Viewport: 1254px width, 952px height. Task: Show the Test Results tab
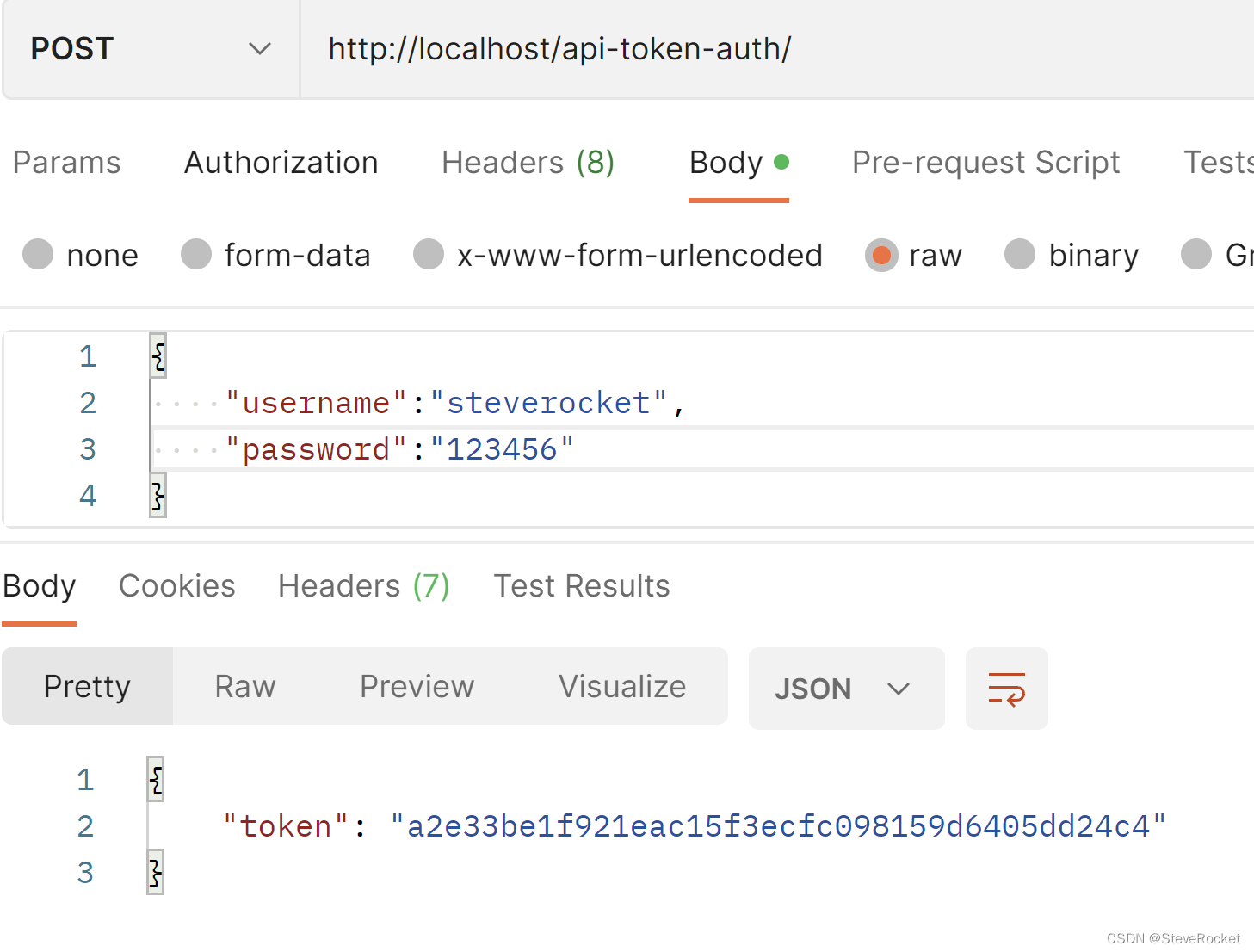pyautogui.click(x=582, y=586)
